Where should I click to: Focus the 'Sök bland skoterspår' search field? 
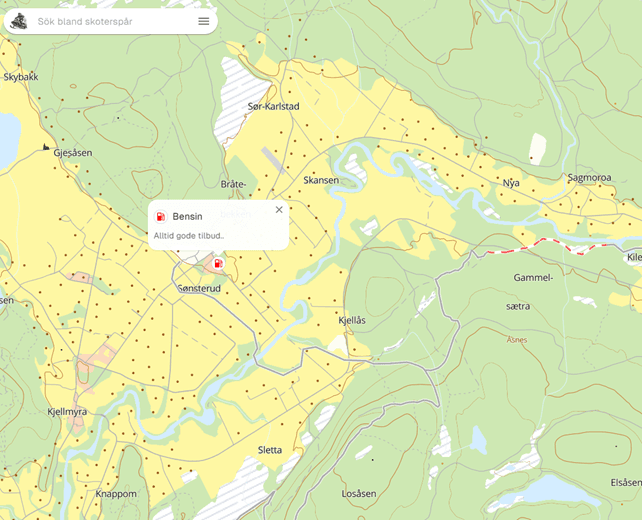[x=110, y=21]
